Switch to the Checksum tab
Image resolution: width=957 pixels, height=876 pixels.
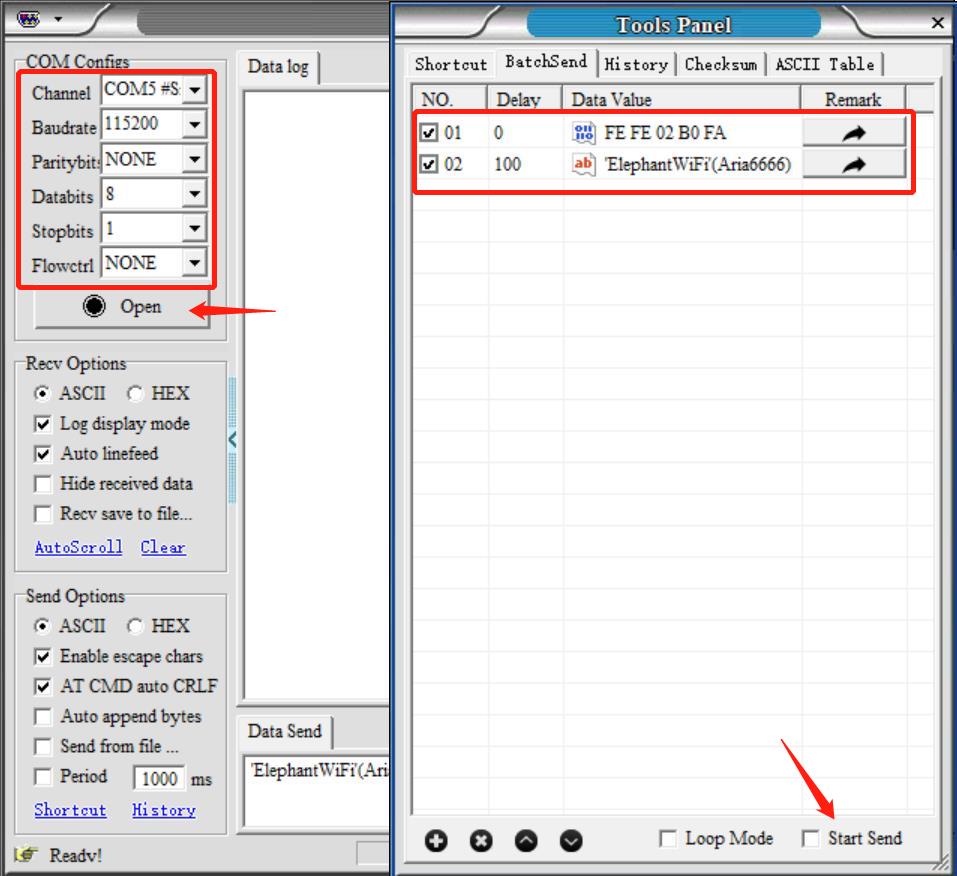(721, 64)
